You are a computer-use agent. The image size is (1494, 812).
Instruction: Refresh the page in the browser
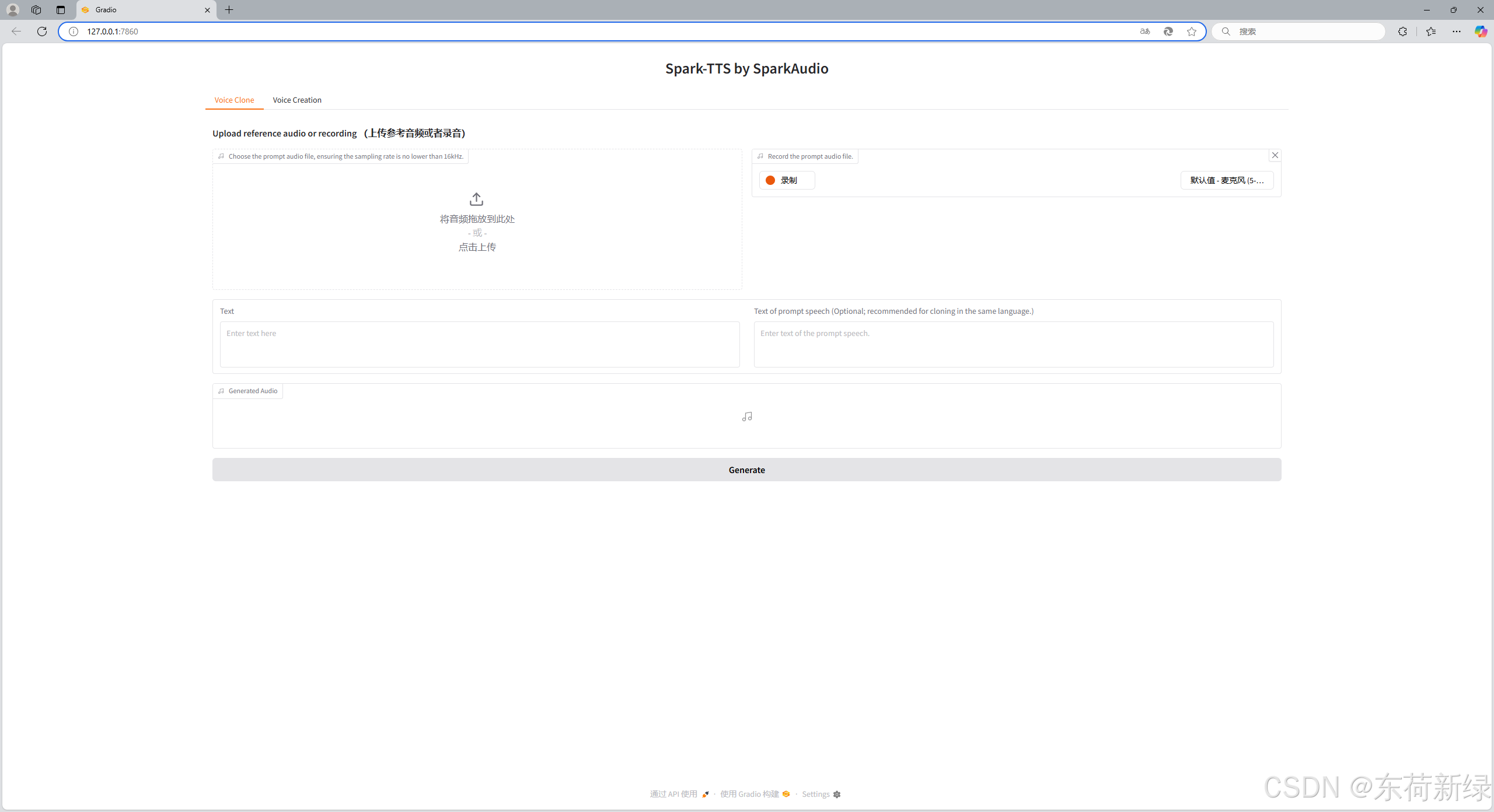pyautogui.click(x=42, y=32)
